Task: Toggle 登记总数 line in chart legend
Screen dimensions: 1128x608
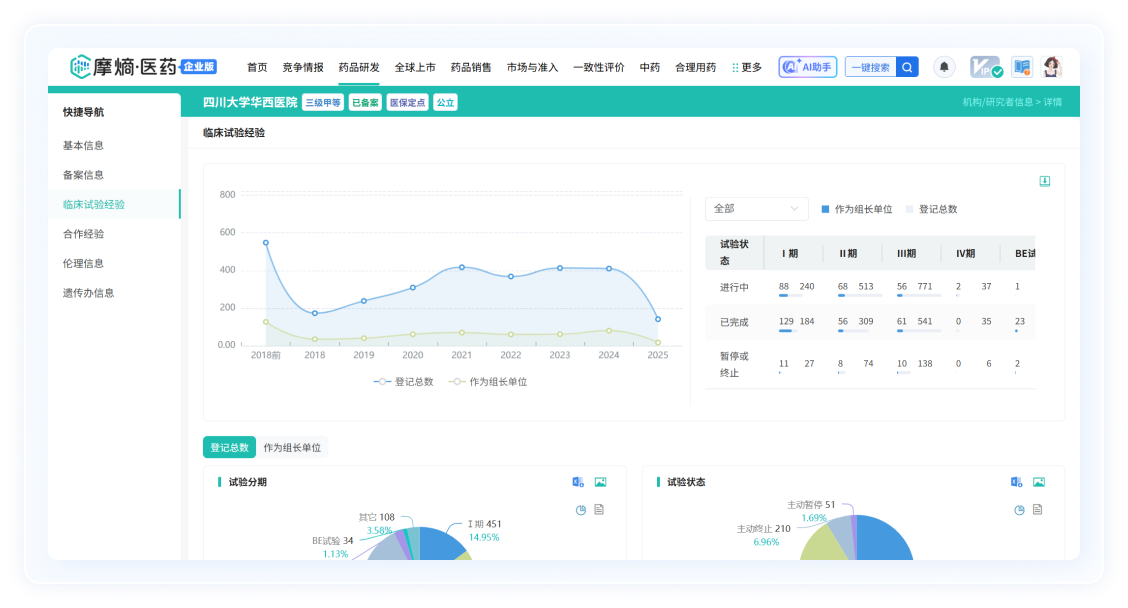Action: coord(404,382)
